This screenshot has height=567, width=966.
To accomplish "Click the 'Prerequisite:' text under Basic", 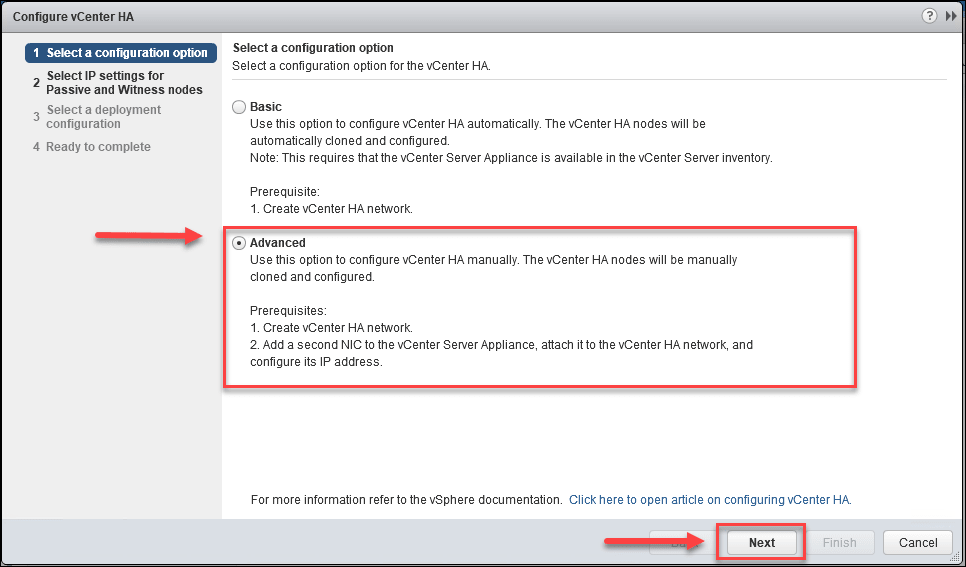I will click(285, 192).
